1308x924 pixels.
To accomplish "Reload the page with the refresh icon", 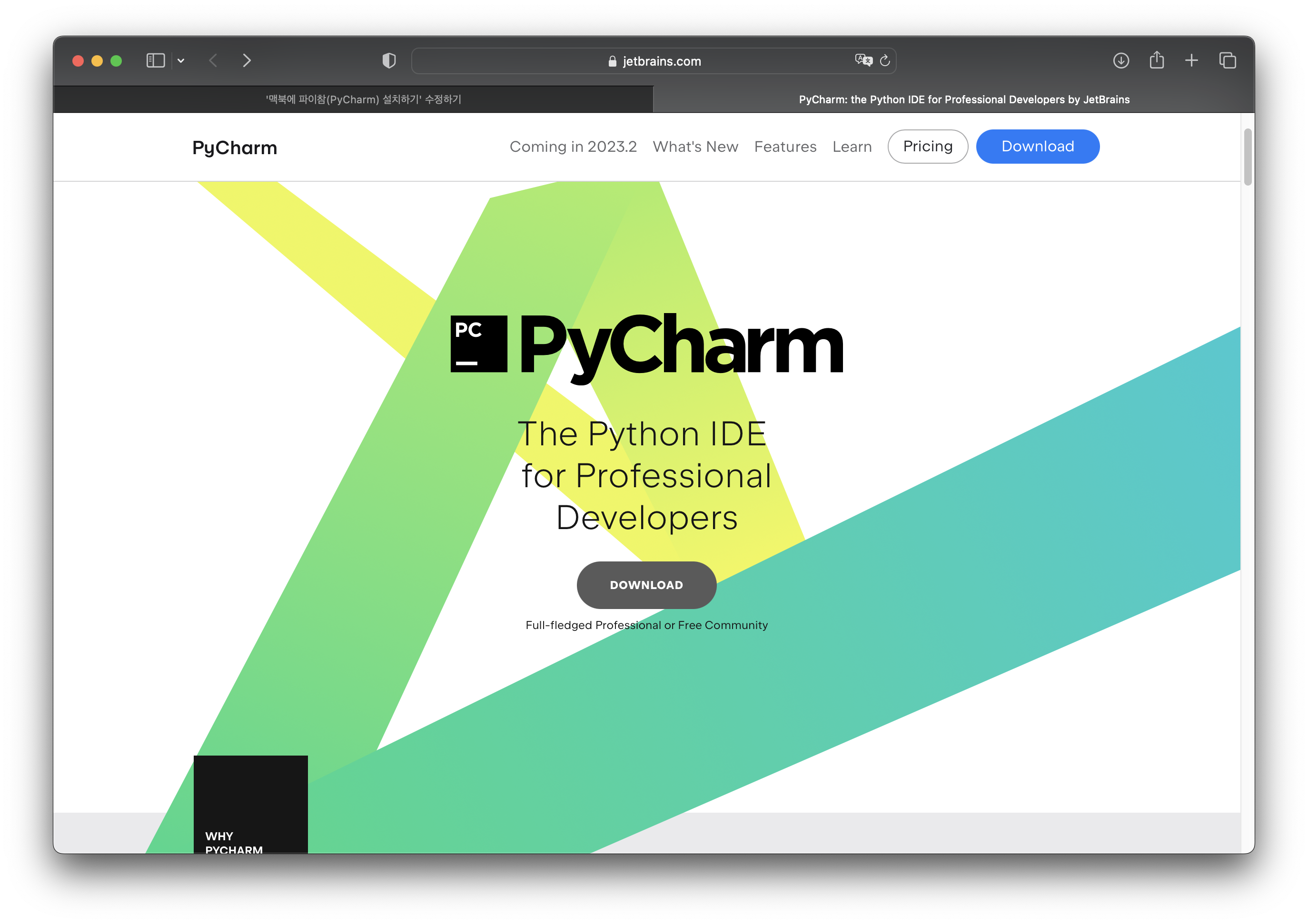I will [x=885, y=60].
